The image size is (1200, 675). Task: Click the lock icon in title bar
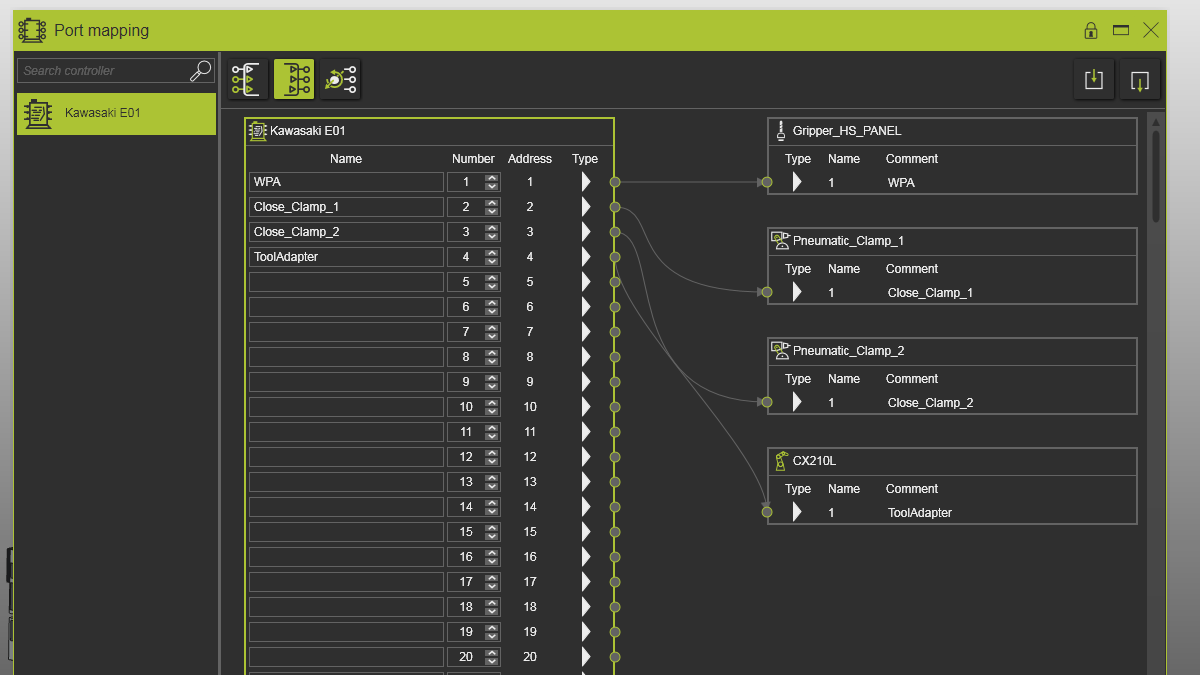[x=1091, y=30]
